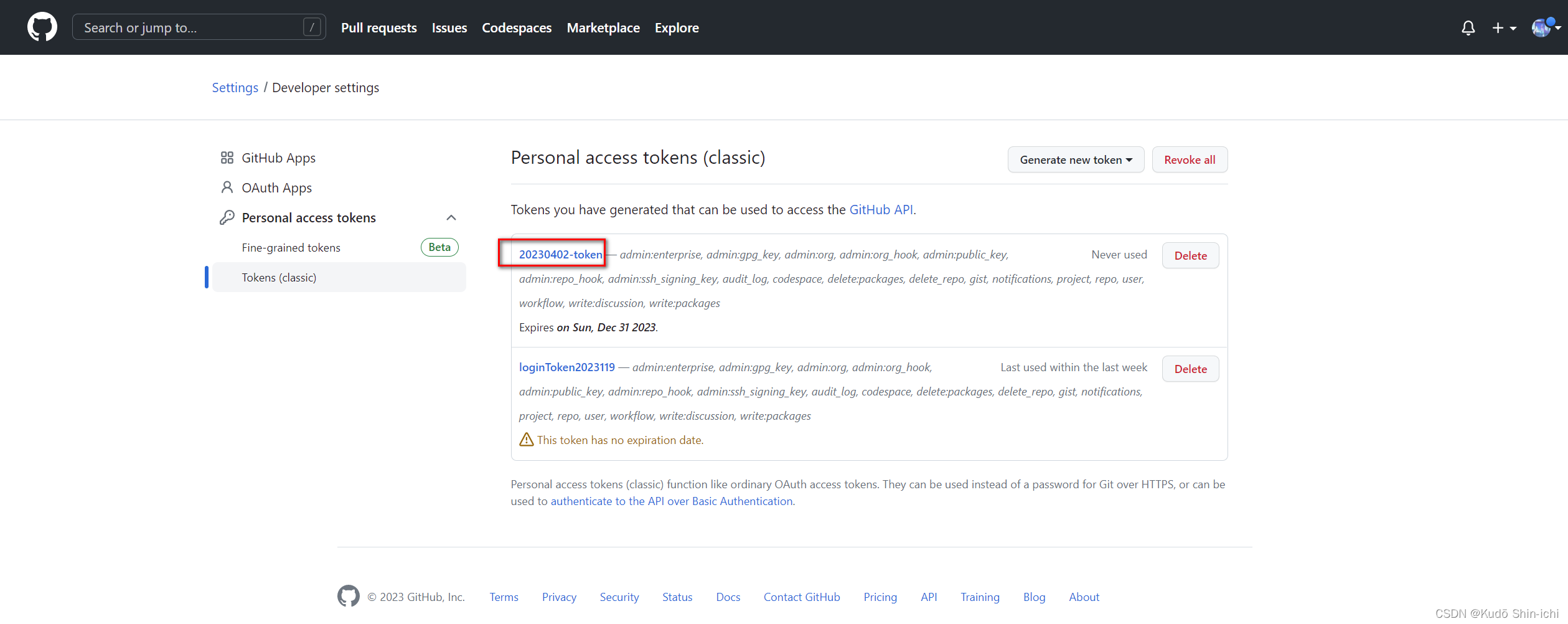Go to Pull requests
The width and height of the screenshot is (1568, 624).
tap(379, 28)
